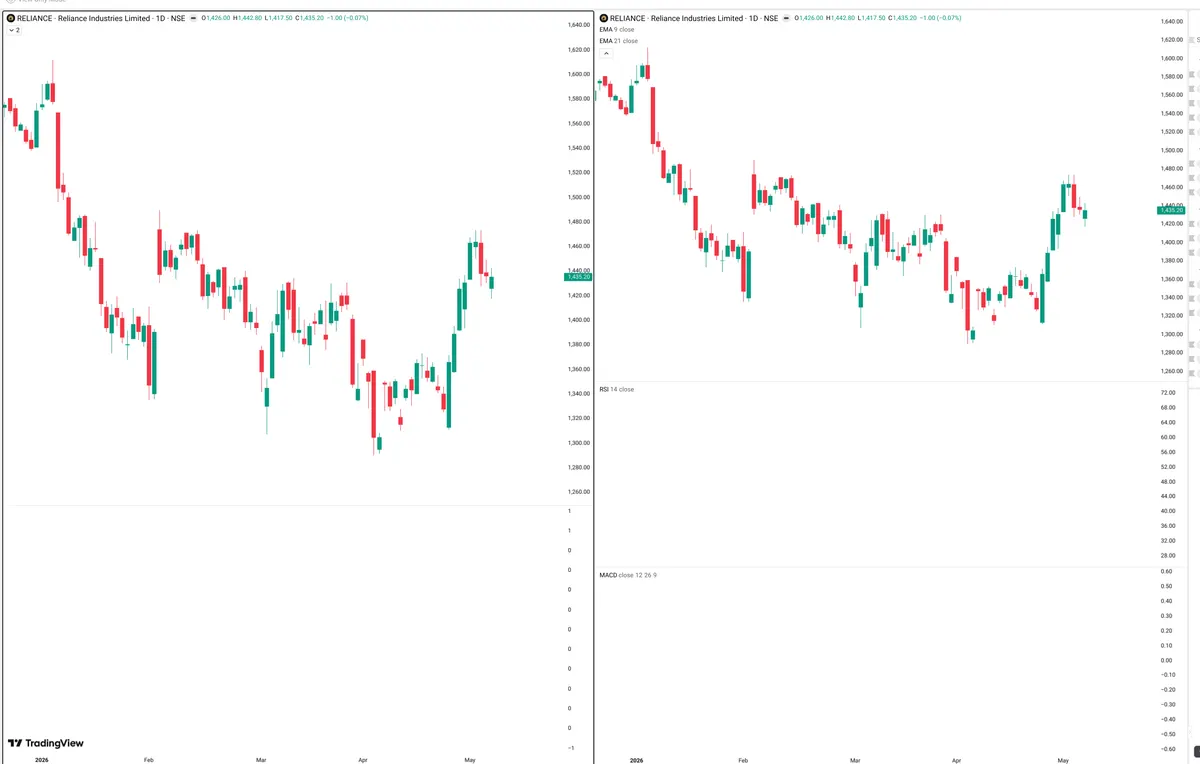Click current price label 1,435.20 on left chart
Viewport: 1200px width, 764px height.
(x=579, y=277)
